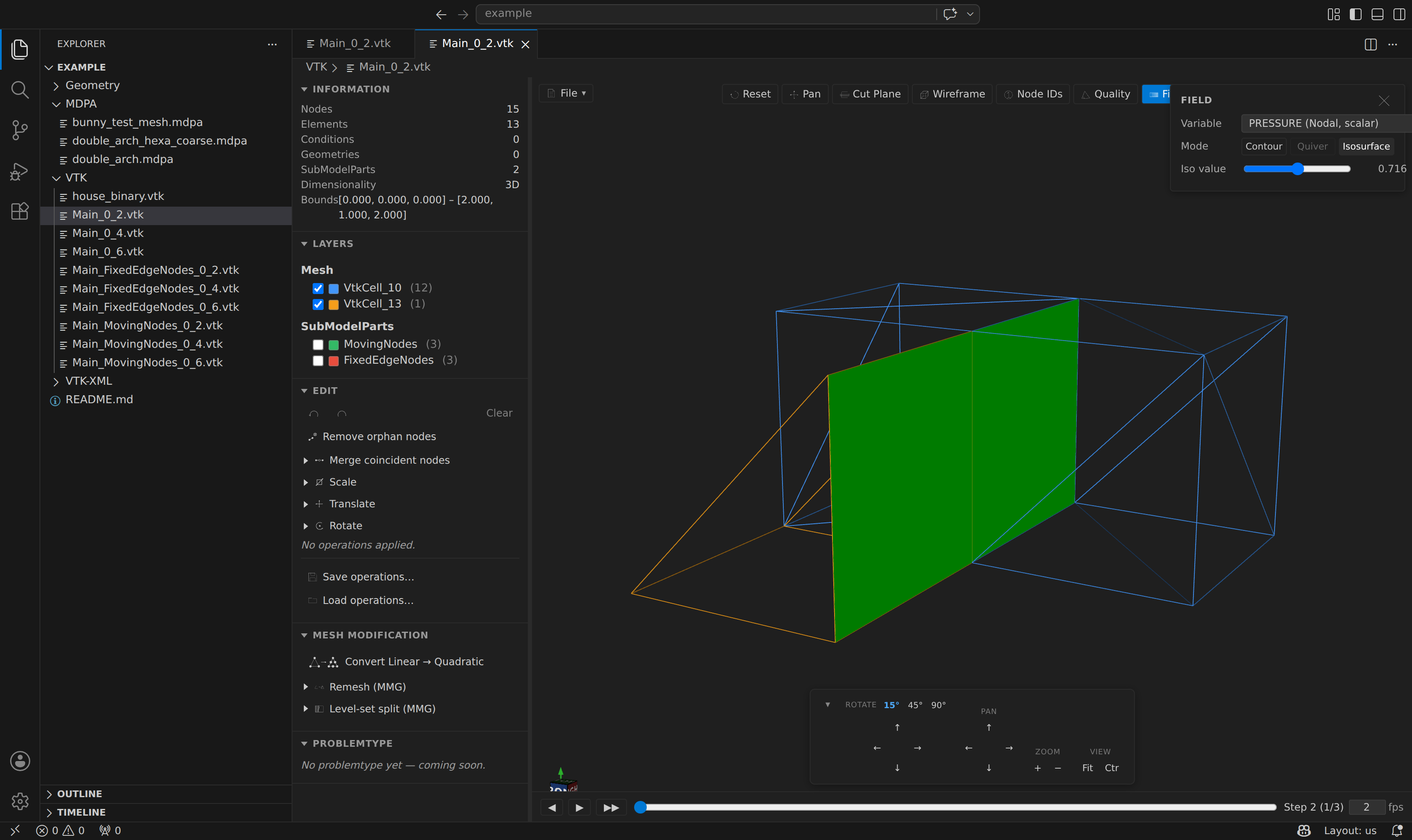Switch field mode to Contour
1412x840 pixels.
coord(1264,146)
